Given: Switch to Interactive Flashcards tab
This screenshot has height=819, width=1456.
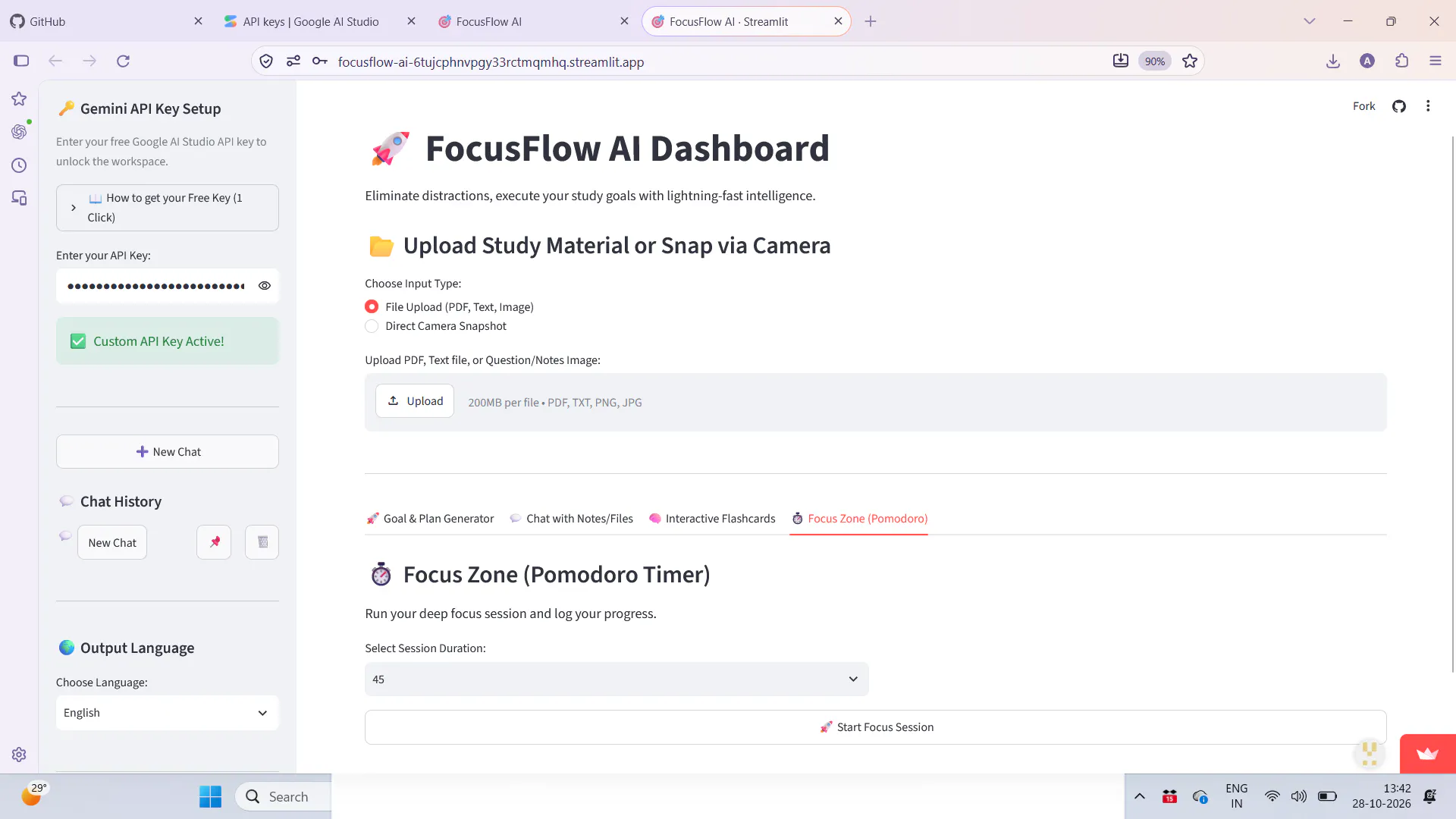Looking at the screenshot, I should [713, 519].
